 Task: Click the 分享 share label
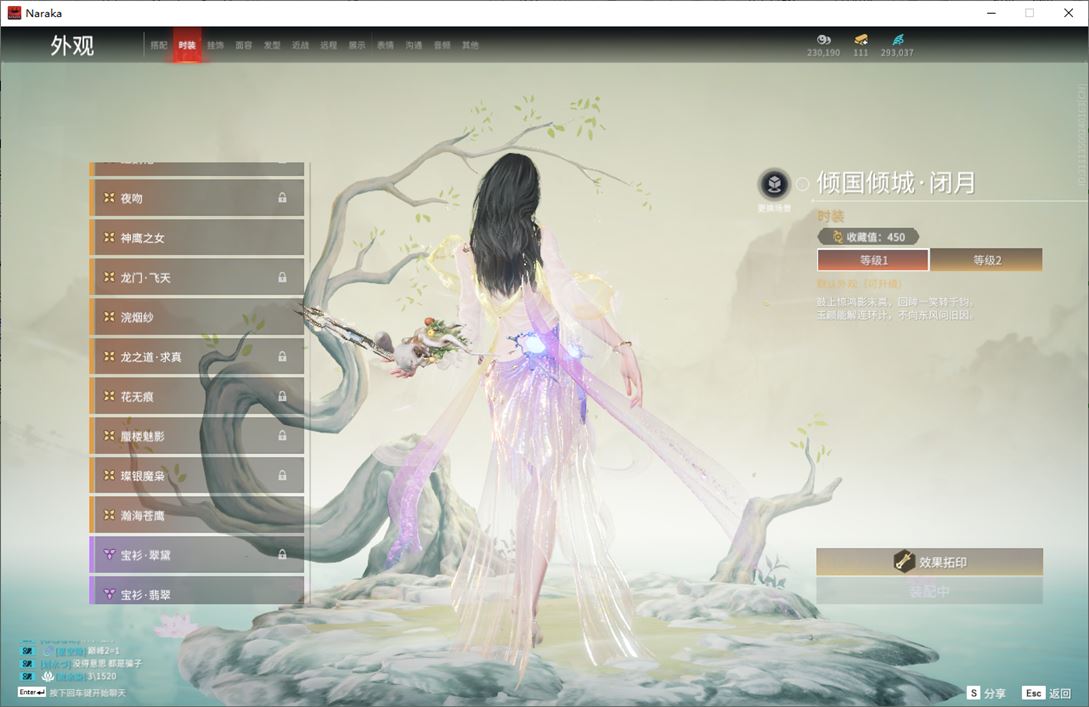pos(995,693)
